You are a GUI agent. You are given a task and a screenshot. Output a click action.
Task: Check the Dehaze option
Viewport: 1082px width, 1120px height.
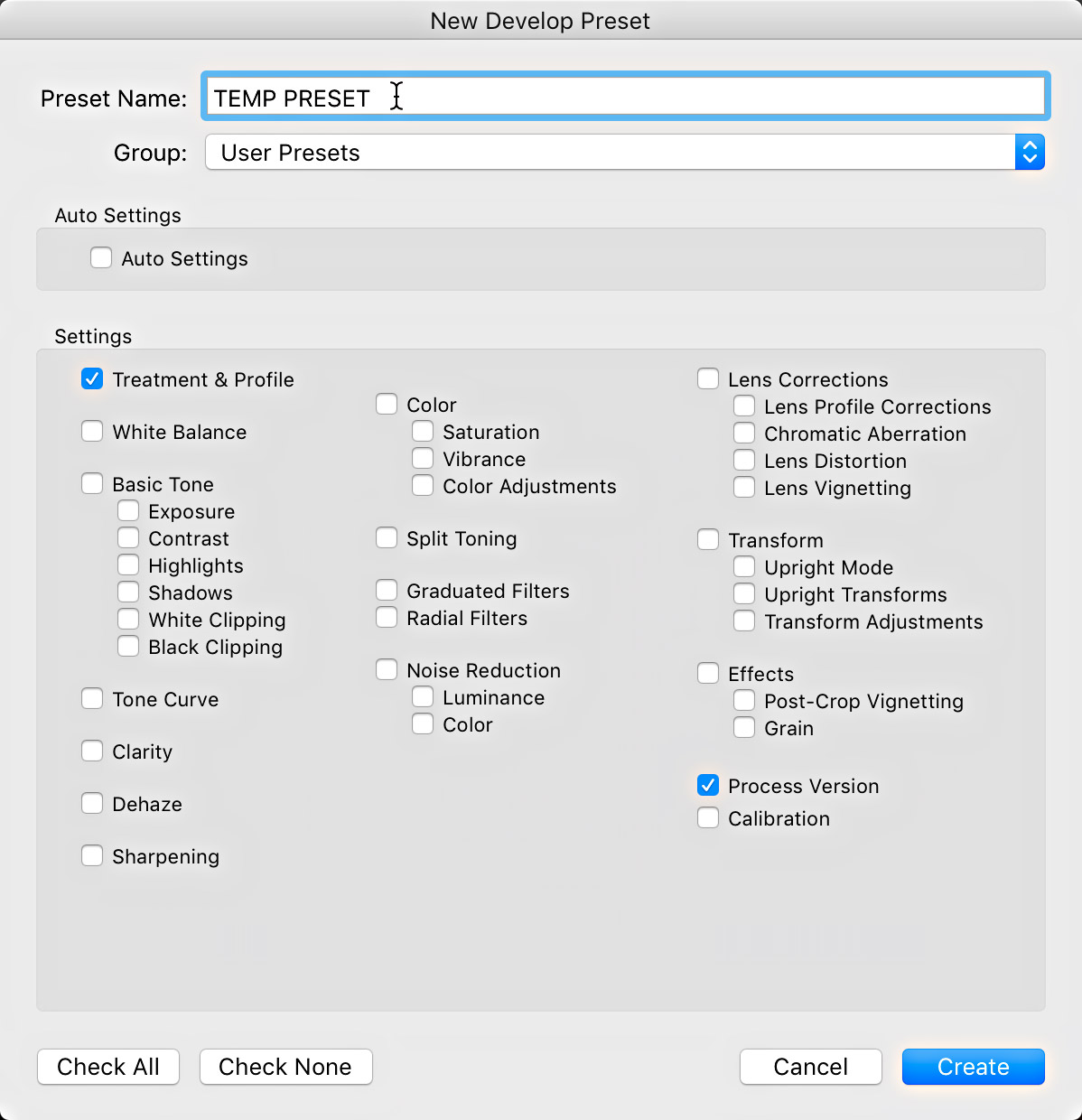tap(92, 803)
